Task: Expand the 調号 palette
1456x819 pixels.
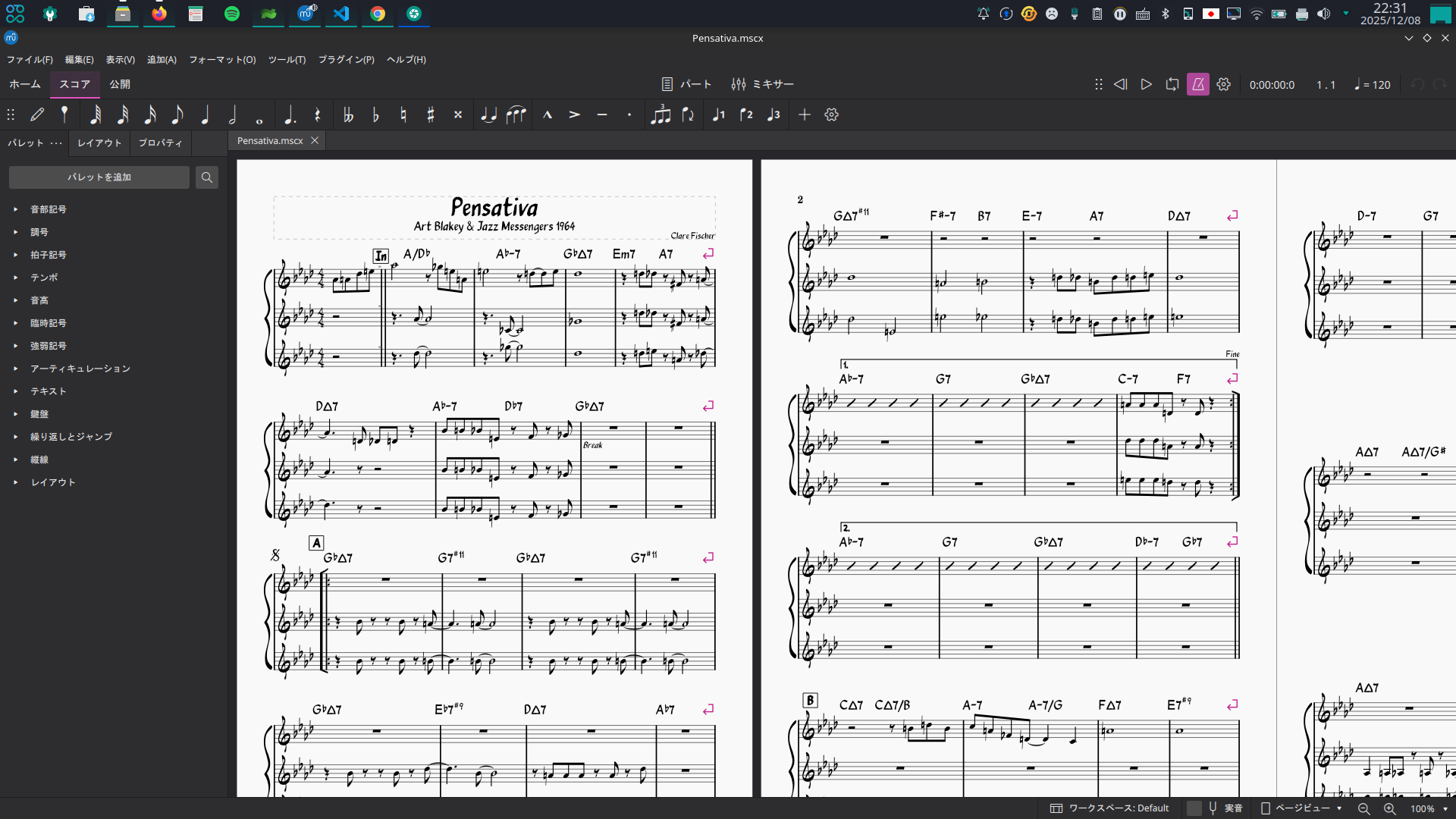Action: [39, 232]
